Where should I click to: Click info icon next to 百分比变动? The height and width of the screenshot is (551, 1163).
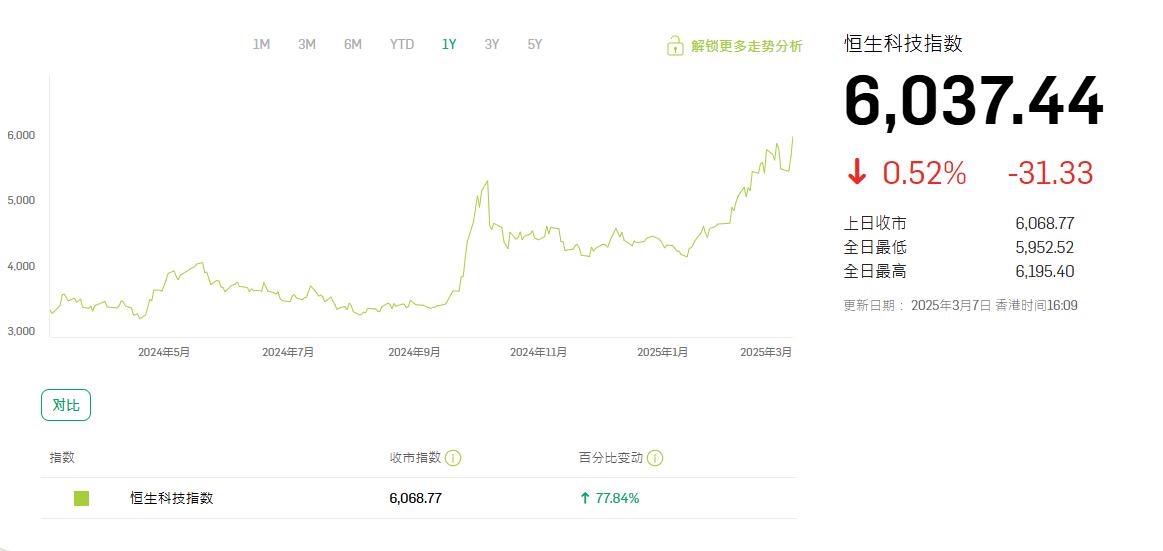coord(654,458)
